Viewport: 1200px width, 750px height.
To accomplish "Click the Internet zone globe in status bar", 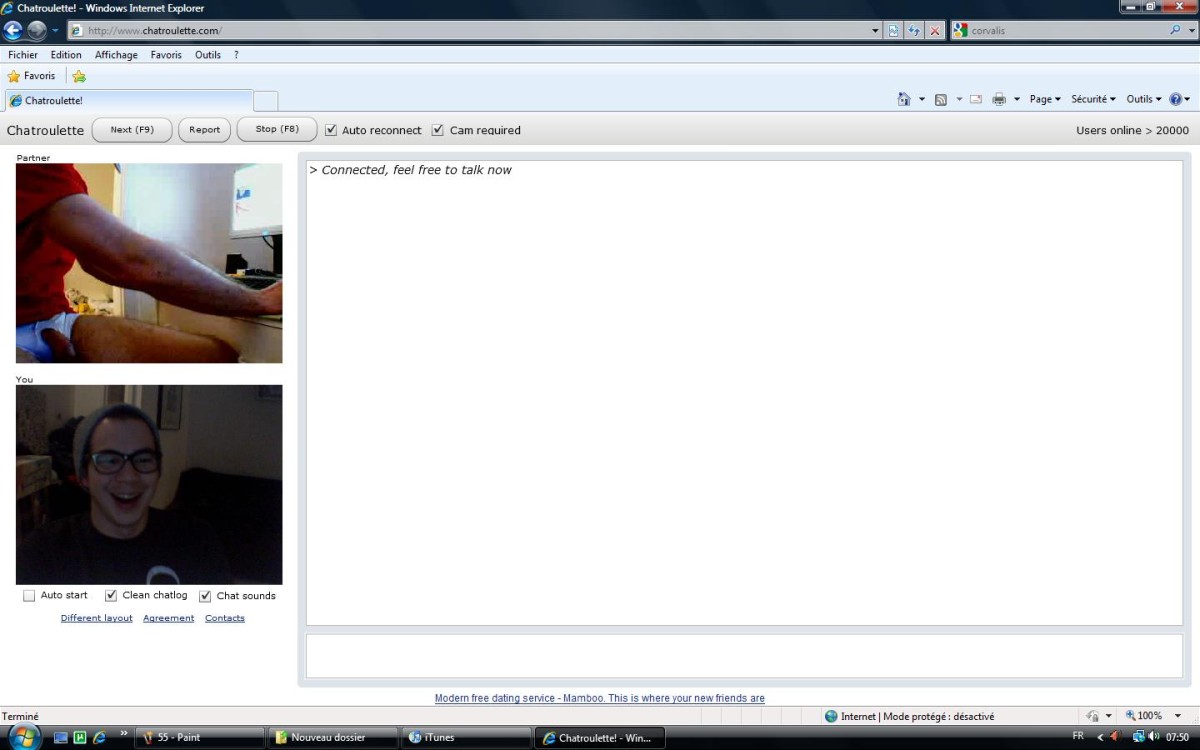I will point(831,716).
